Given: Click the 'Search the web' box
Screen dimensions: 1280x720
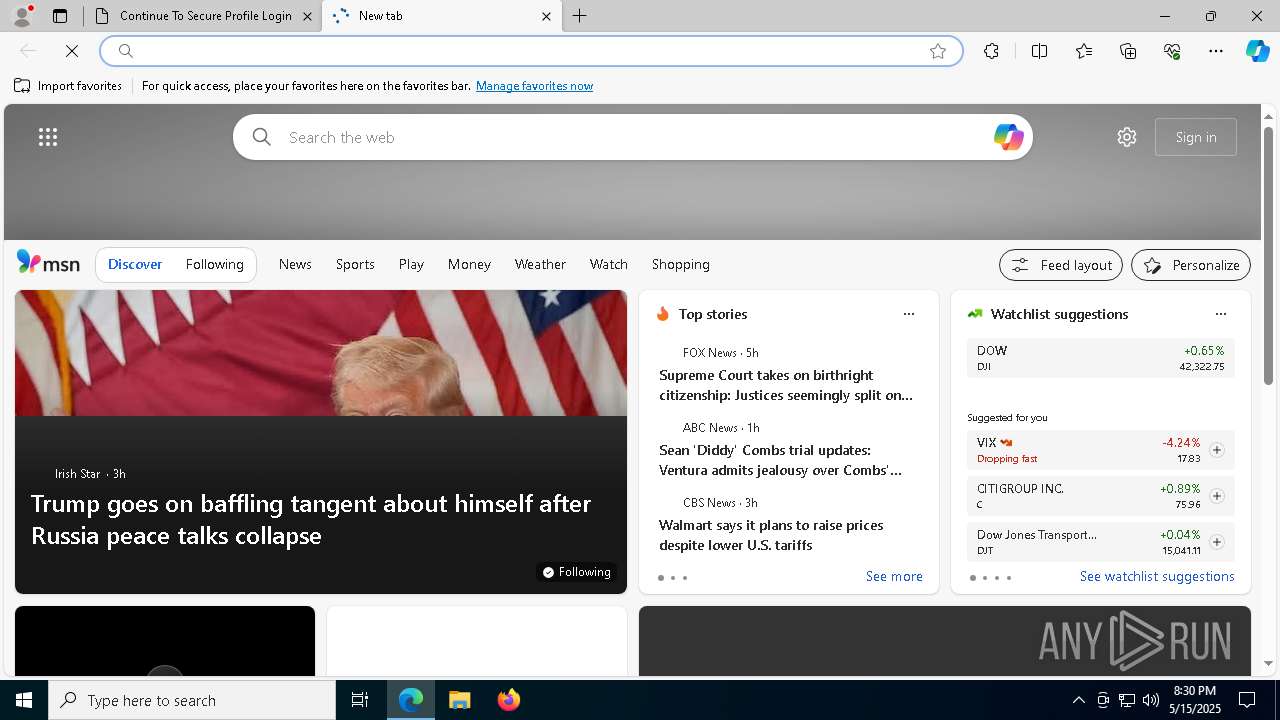Looking at the screenshot, I should (632, 137).
